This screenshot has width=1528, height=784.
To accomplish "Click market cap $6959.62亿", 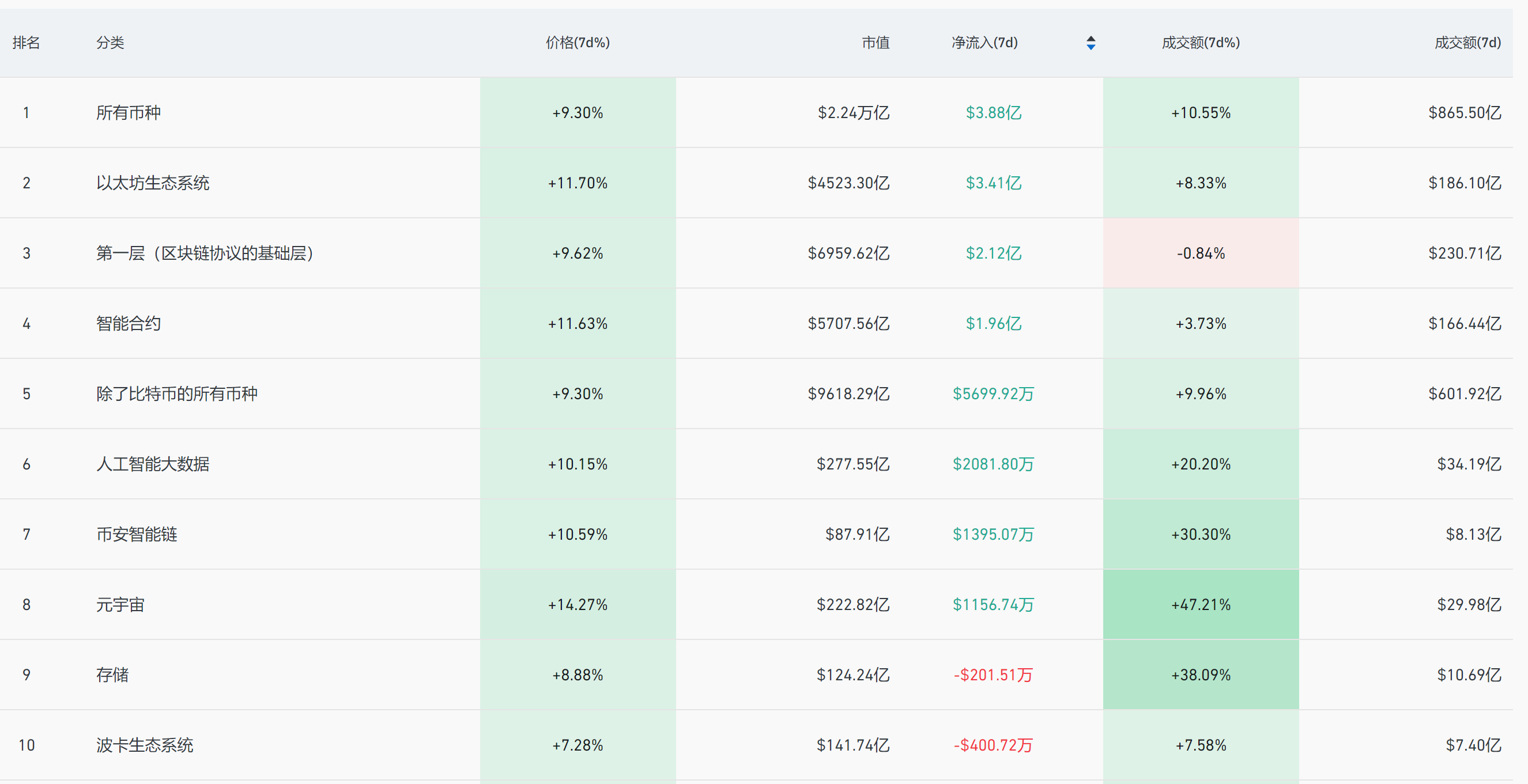I will (x=848, y=253).
